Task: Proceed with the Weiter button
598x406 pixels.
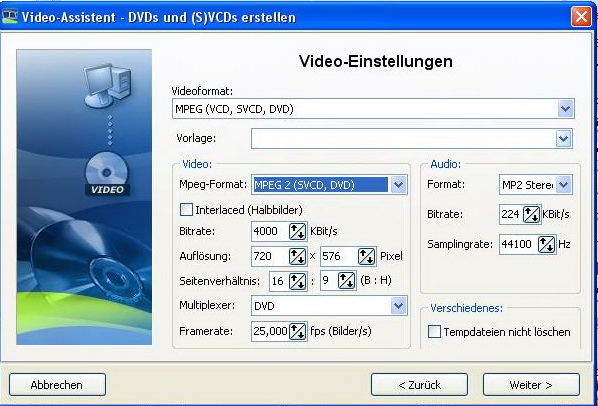Action: 531,385
